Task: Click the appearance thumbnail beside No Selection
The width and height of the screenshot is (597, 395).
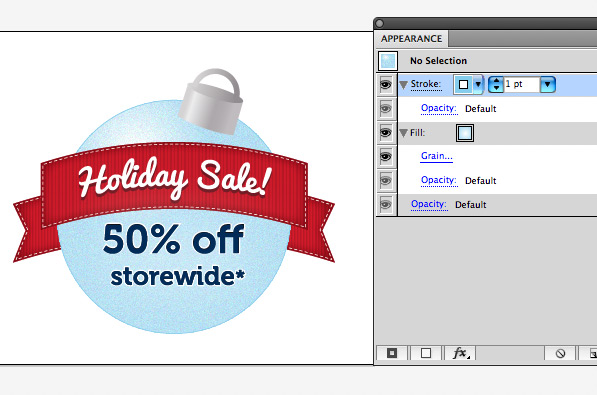Action: (388, 61)
